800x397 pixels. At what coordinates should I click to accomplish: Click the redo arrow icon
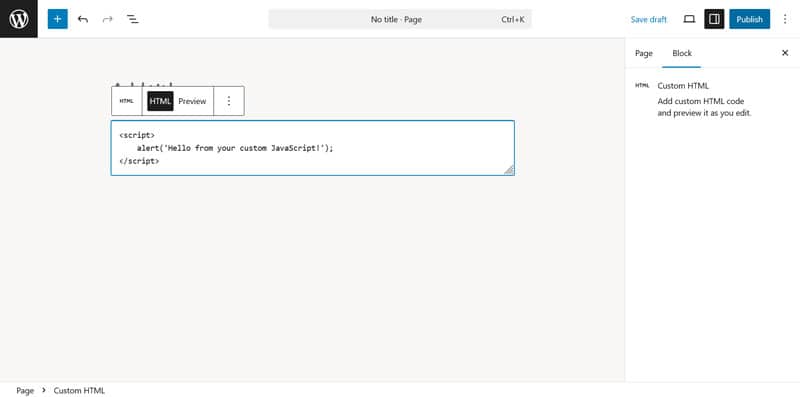pyautogui.click(x=107, y=19)
